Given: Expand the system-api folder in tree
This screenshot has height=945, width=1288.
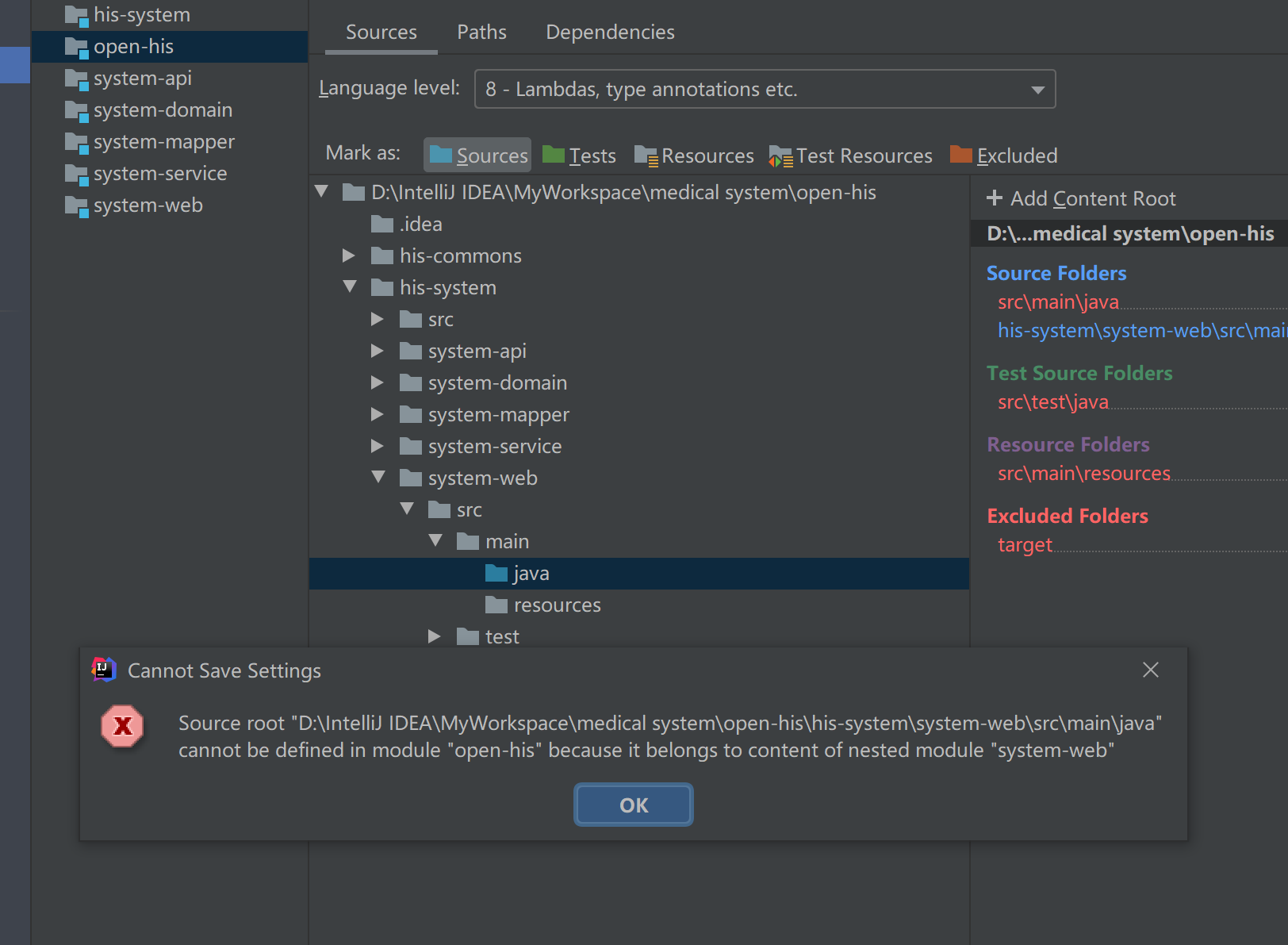Looking at the screenshot, I should (378, 351).
